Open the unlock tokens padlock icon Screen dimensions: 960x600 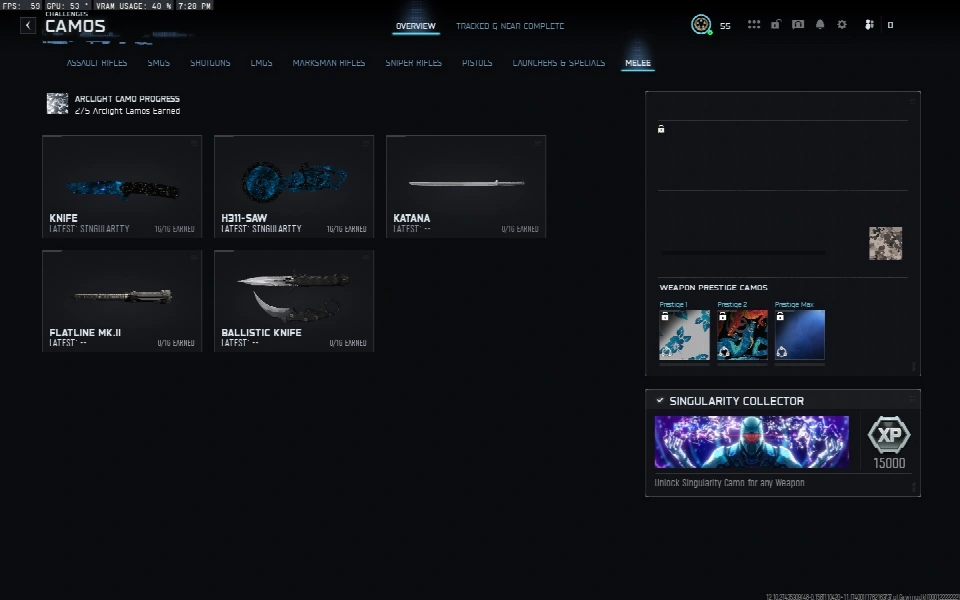tap(776, 24)
